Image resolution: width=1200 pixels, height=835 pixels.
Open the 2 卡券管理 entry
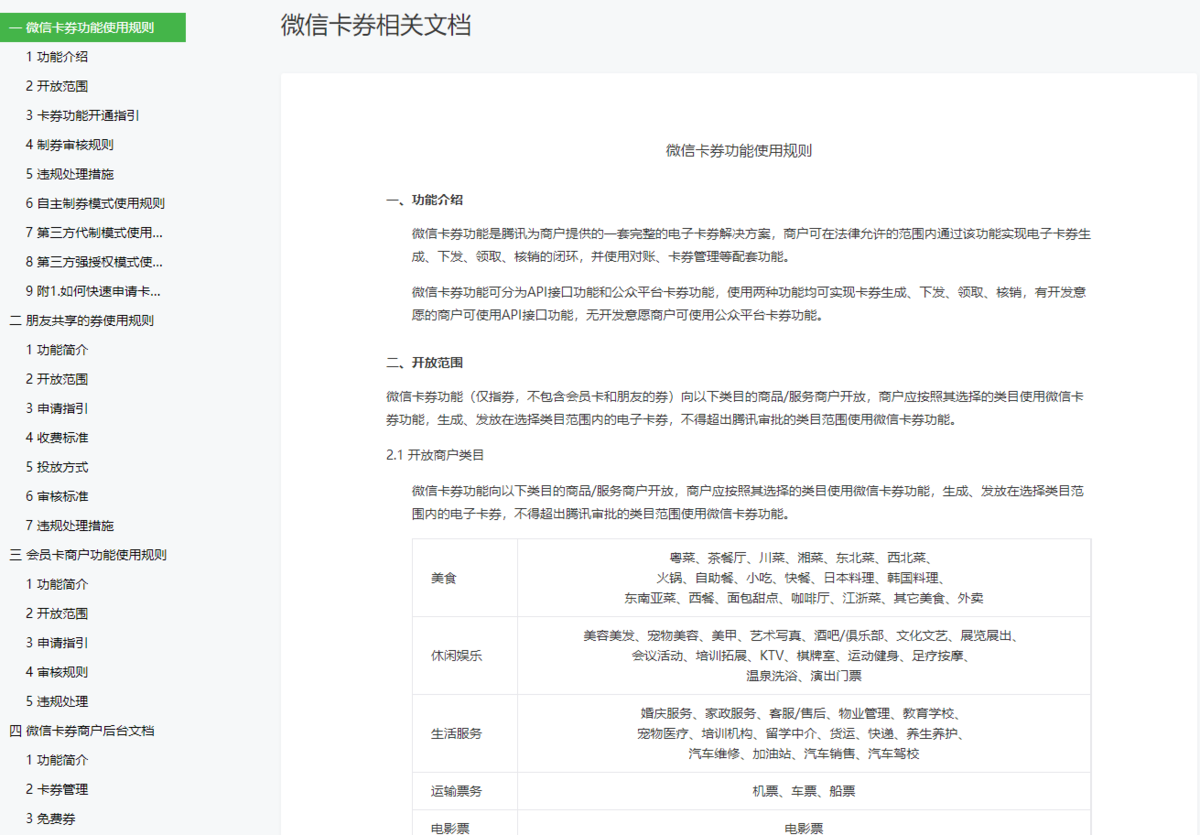click(x=57, y=789)
